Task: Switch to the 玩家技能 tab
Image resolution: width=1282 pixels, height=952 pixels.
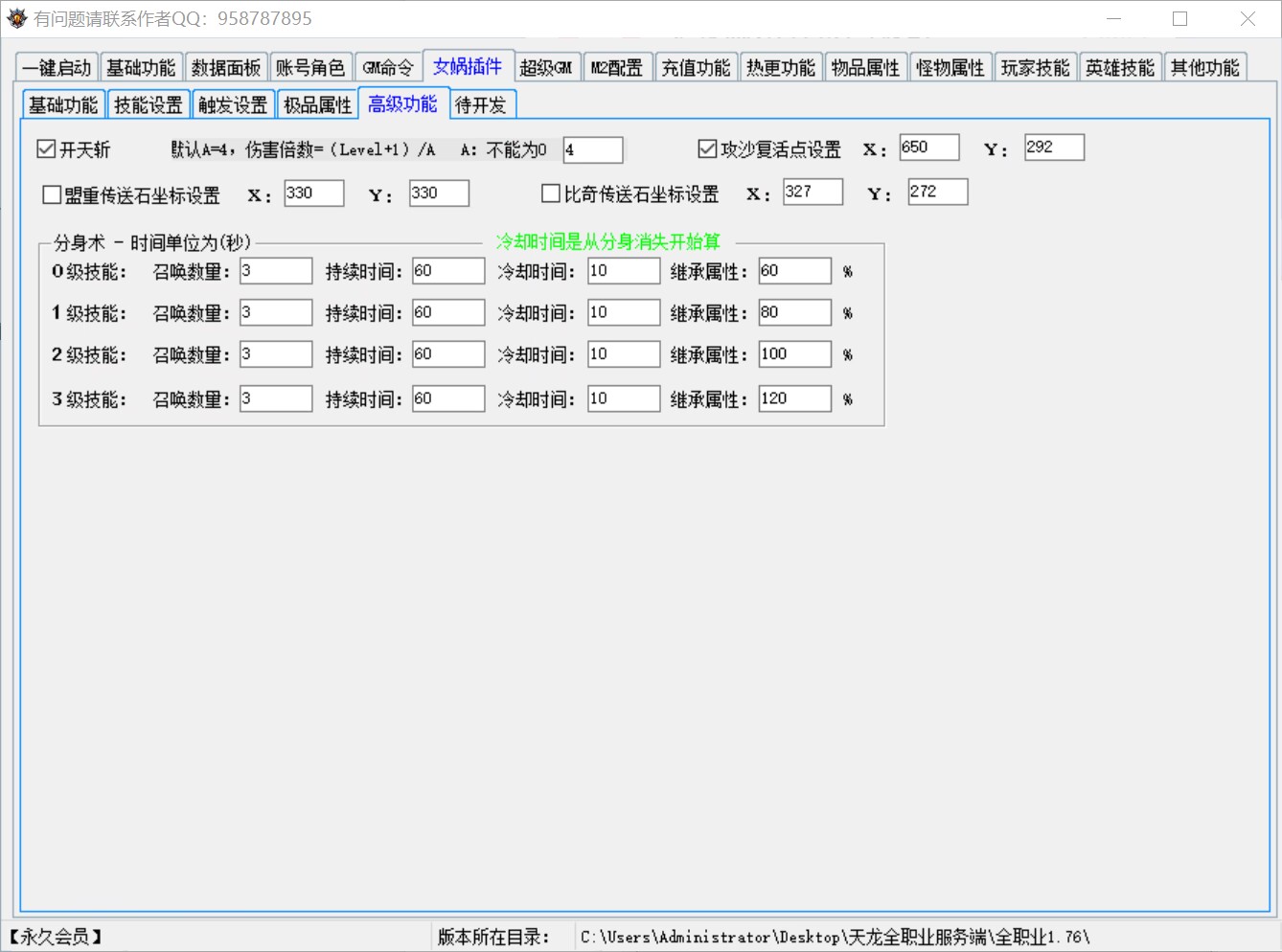Action: [1036, 67]
